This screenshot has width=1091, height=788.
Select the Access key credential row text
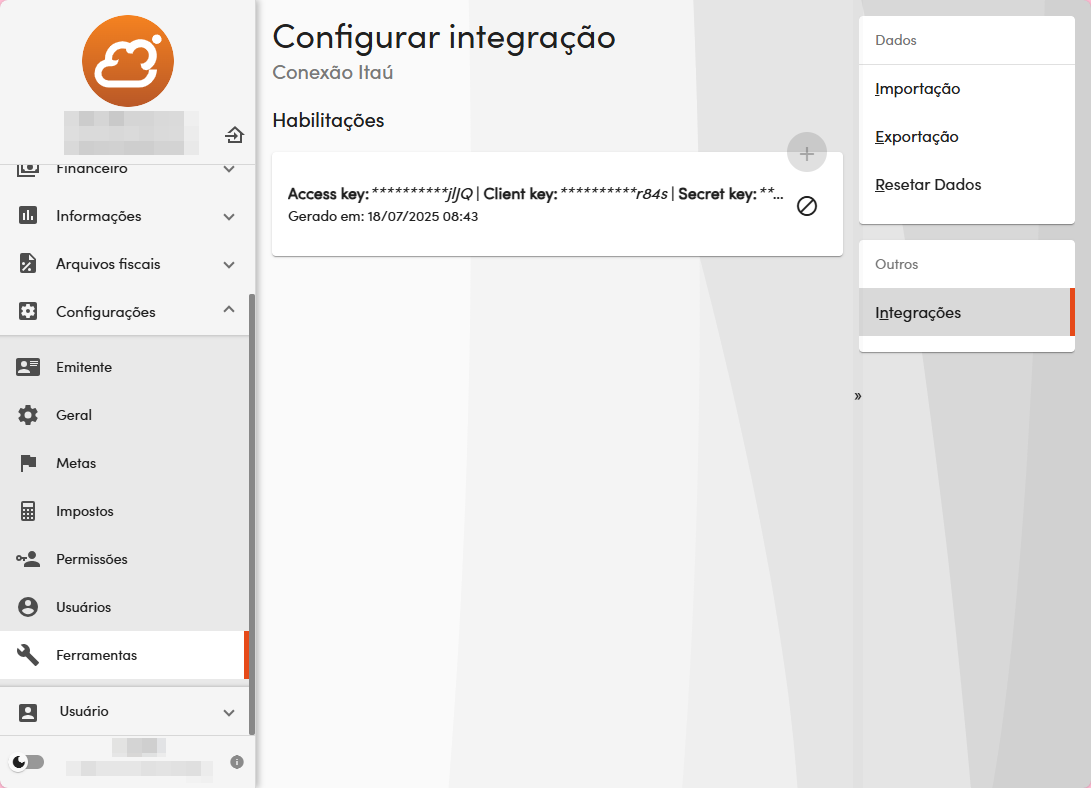pyautogui.click(x=536, y=194)
